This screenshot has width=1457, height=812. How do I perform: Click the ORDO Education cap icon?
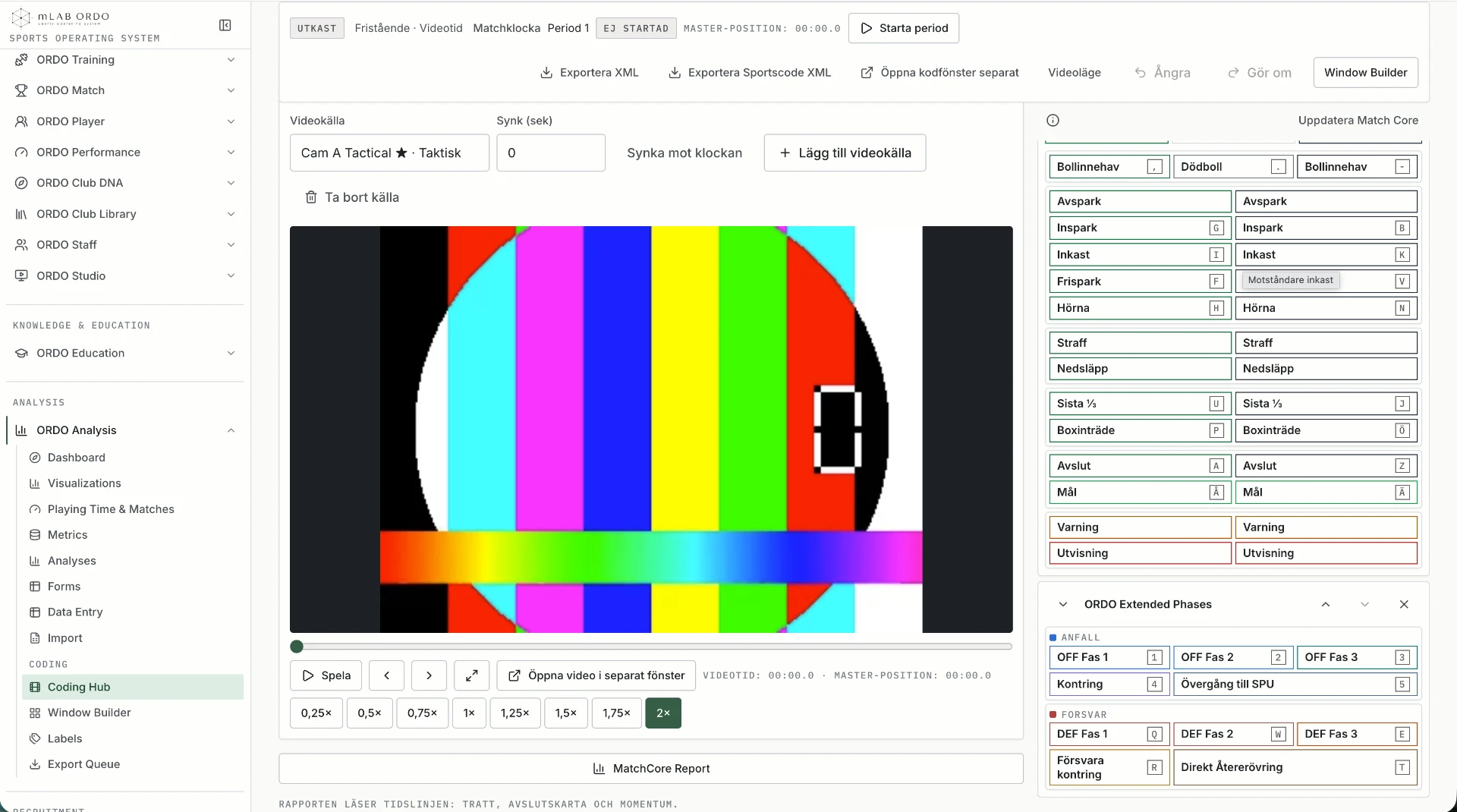pyautogui.click(x=21, y=353)
